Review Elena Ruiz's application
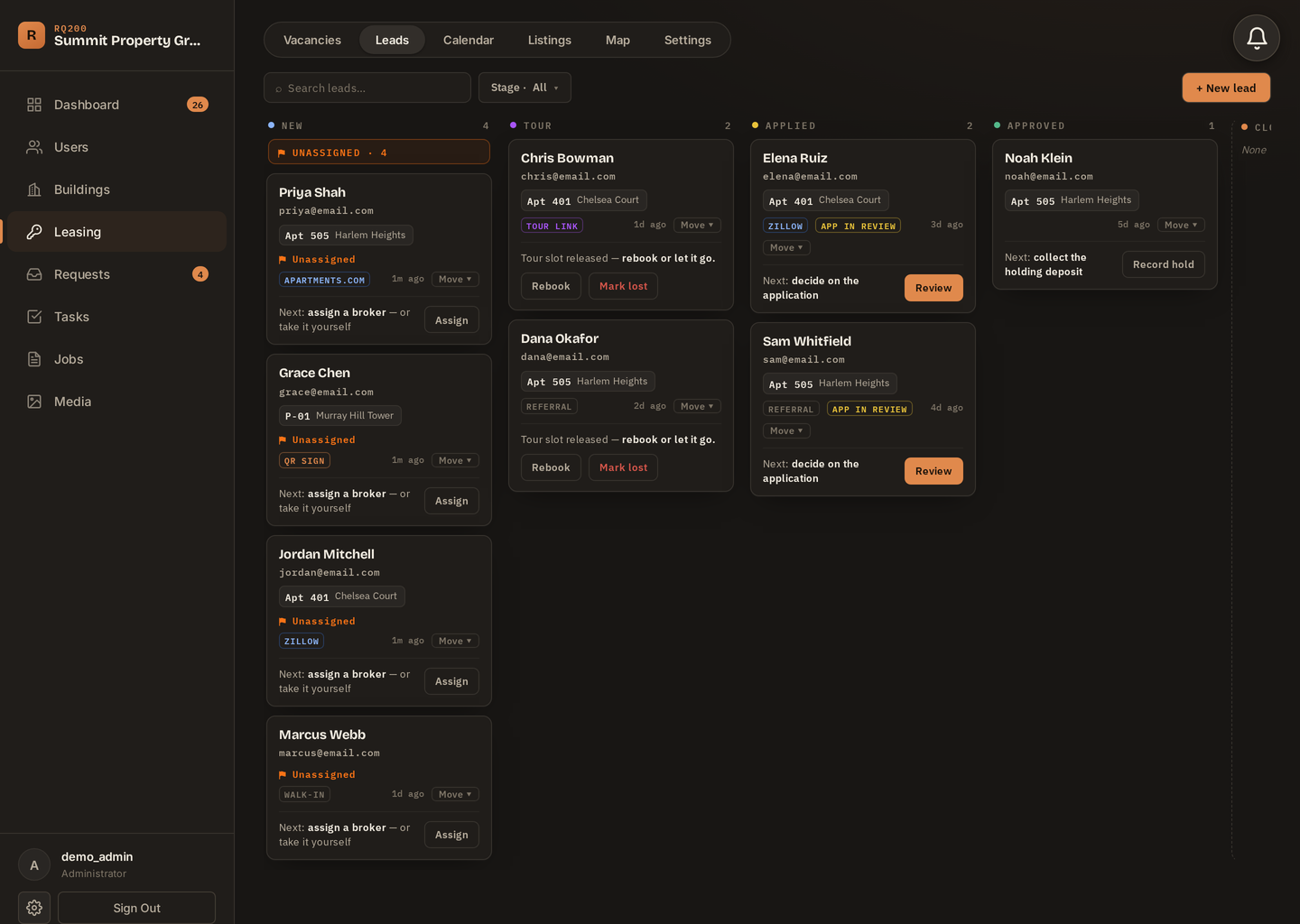The height and width of the screenshot is (924, 1300). point(933,288)
